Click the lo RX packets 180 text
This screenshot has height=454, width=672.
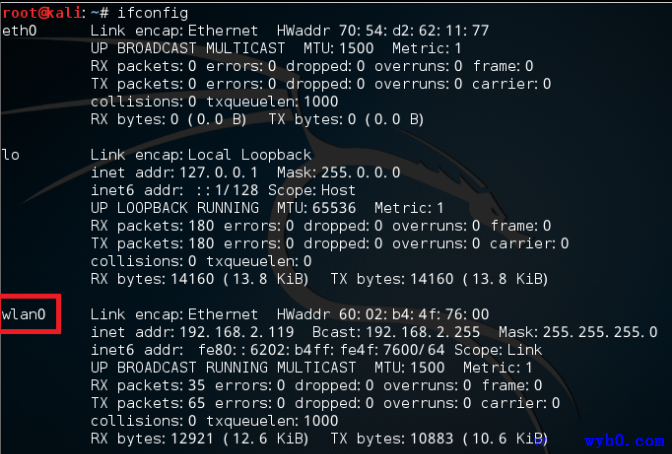point(152,225)
